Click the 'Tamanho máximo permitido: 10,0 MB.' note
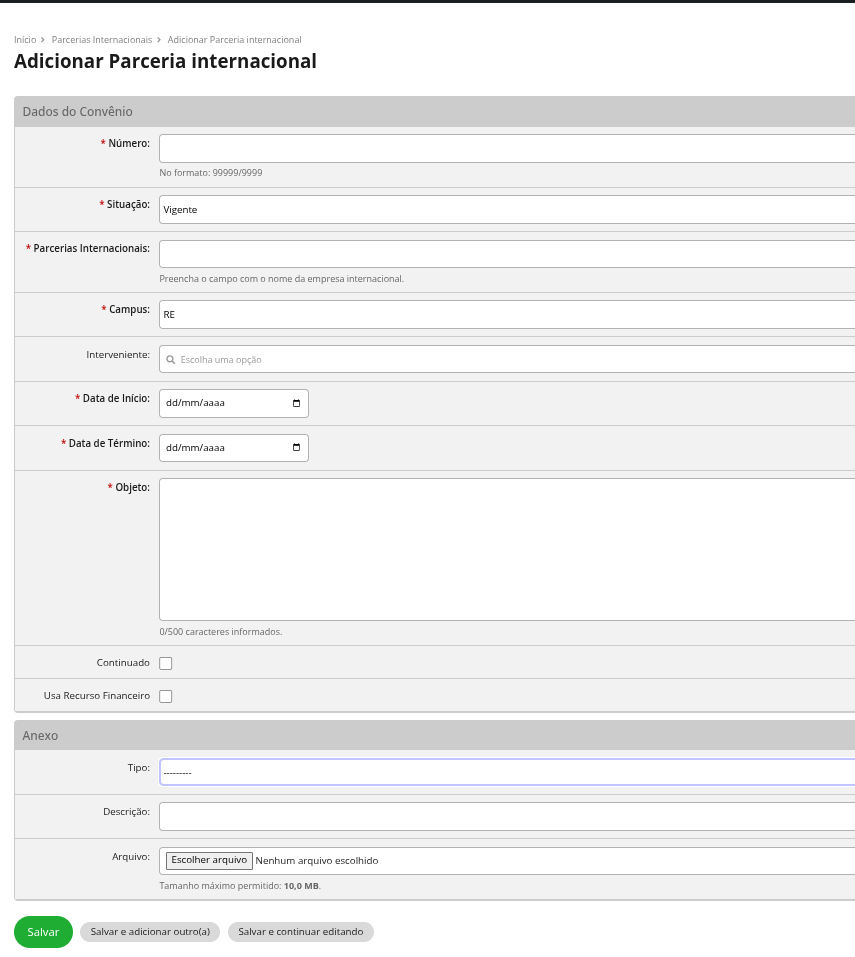 tap(240, 886)
